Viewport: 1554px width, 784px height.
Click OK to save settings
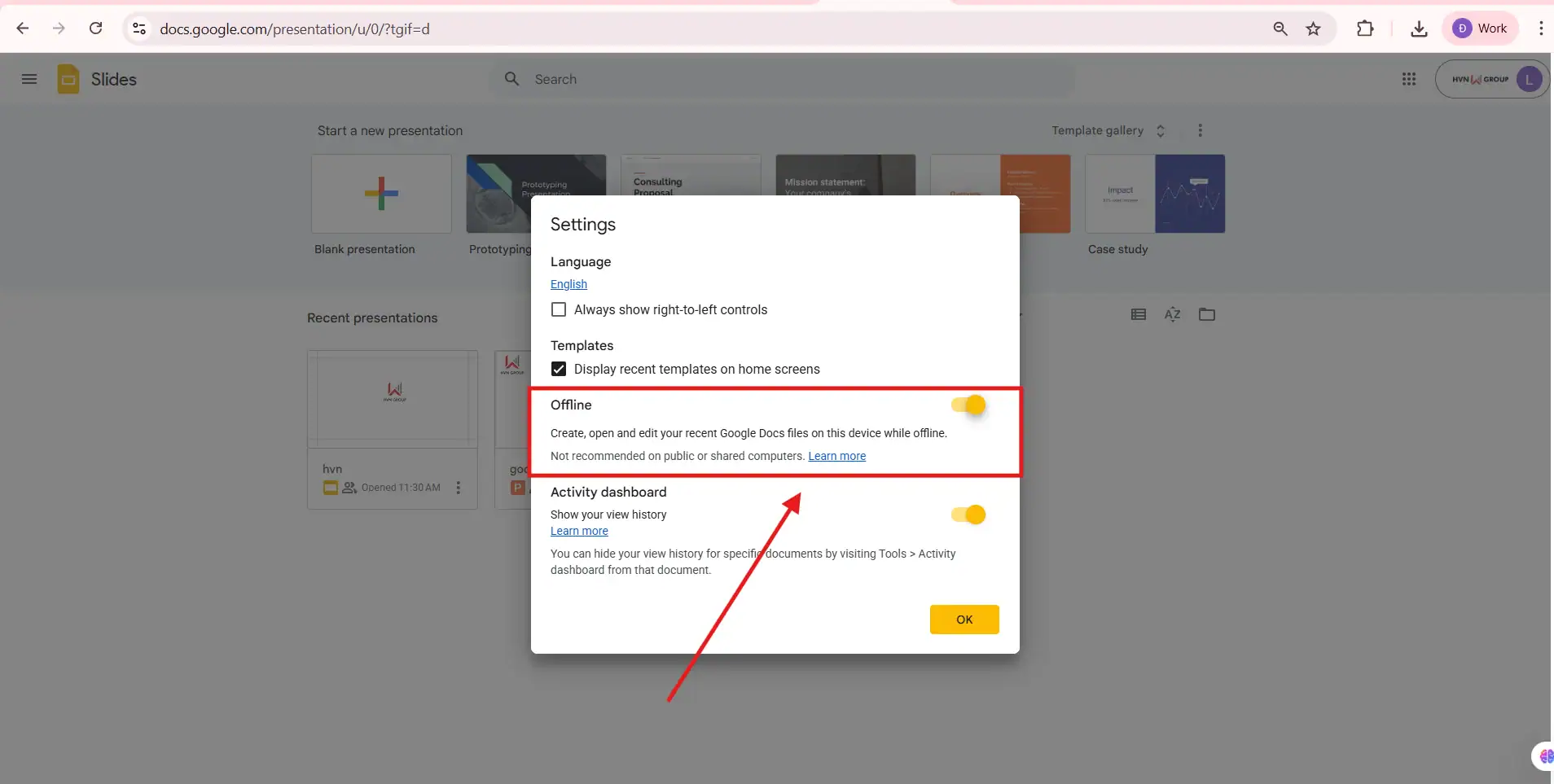tap(964, 619)
